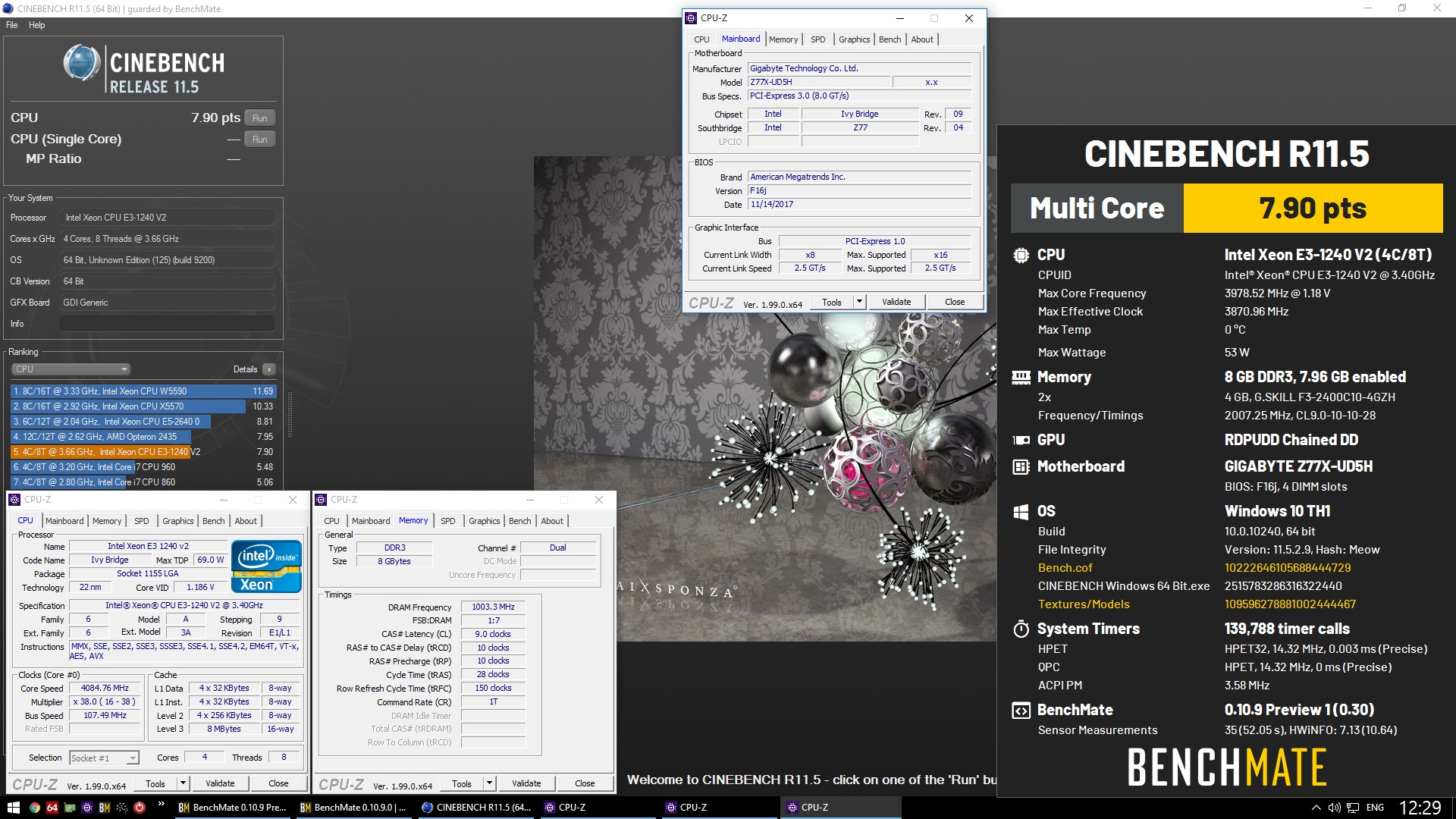Viewport: 1456px width, 819px height.
Task: Open About tab in left CPU-Z window
Action: pyautogui.click(x=246, y=521)
